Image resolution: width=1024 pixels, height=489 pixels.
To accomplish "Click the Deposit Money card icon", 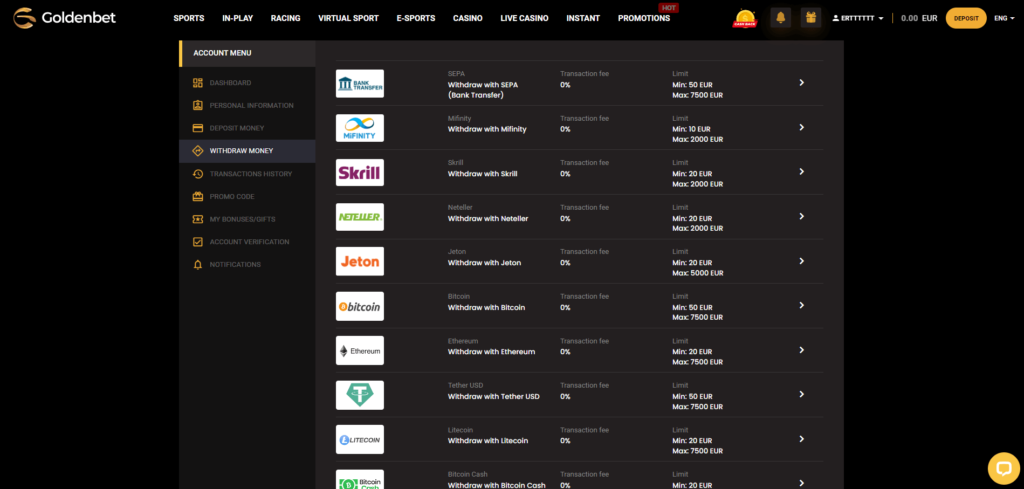I will (x=198, y=128).
